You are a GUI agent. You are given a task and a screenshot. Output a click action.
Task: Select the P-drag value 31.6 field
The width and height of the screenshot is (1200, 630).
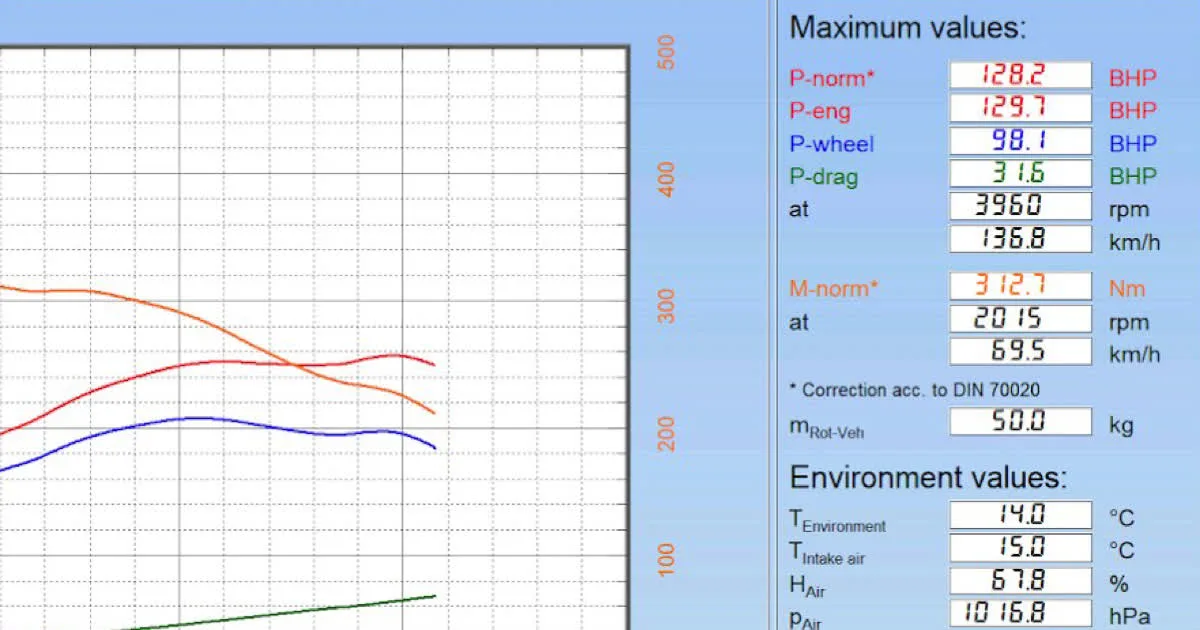tap(1020, 174)
